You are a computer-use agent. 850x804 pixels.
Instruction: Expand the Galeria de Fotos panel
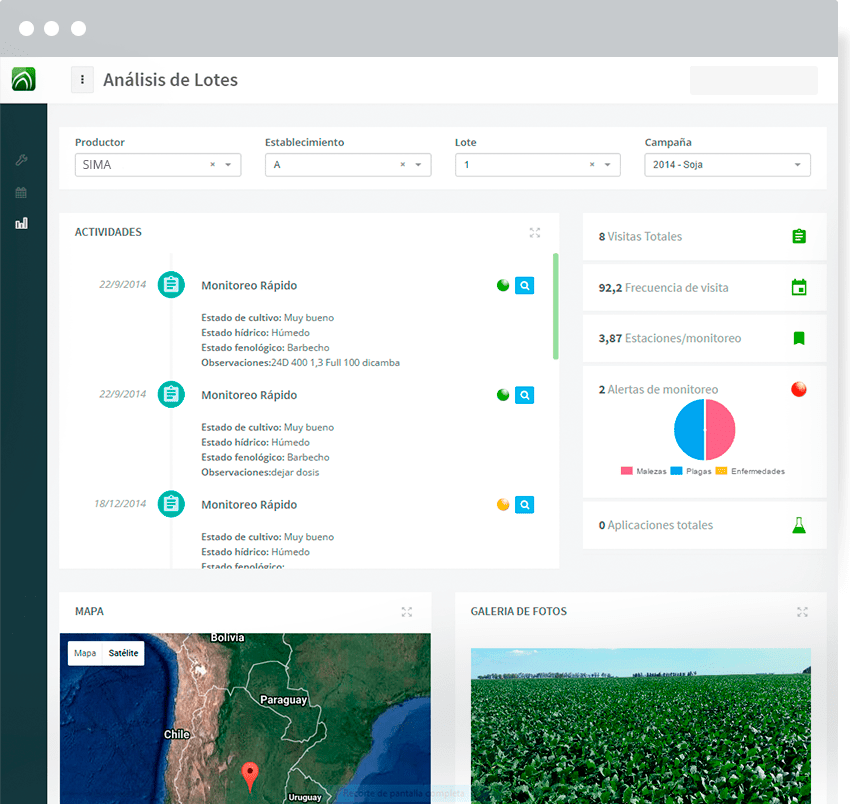(x=802, y=612)
